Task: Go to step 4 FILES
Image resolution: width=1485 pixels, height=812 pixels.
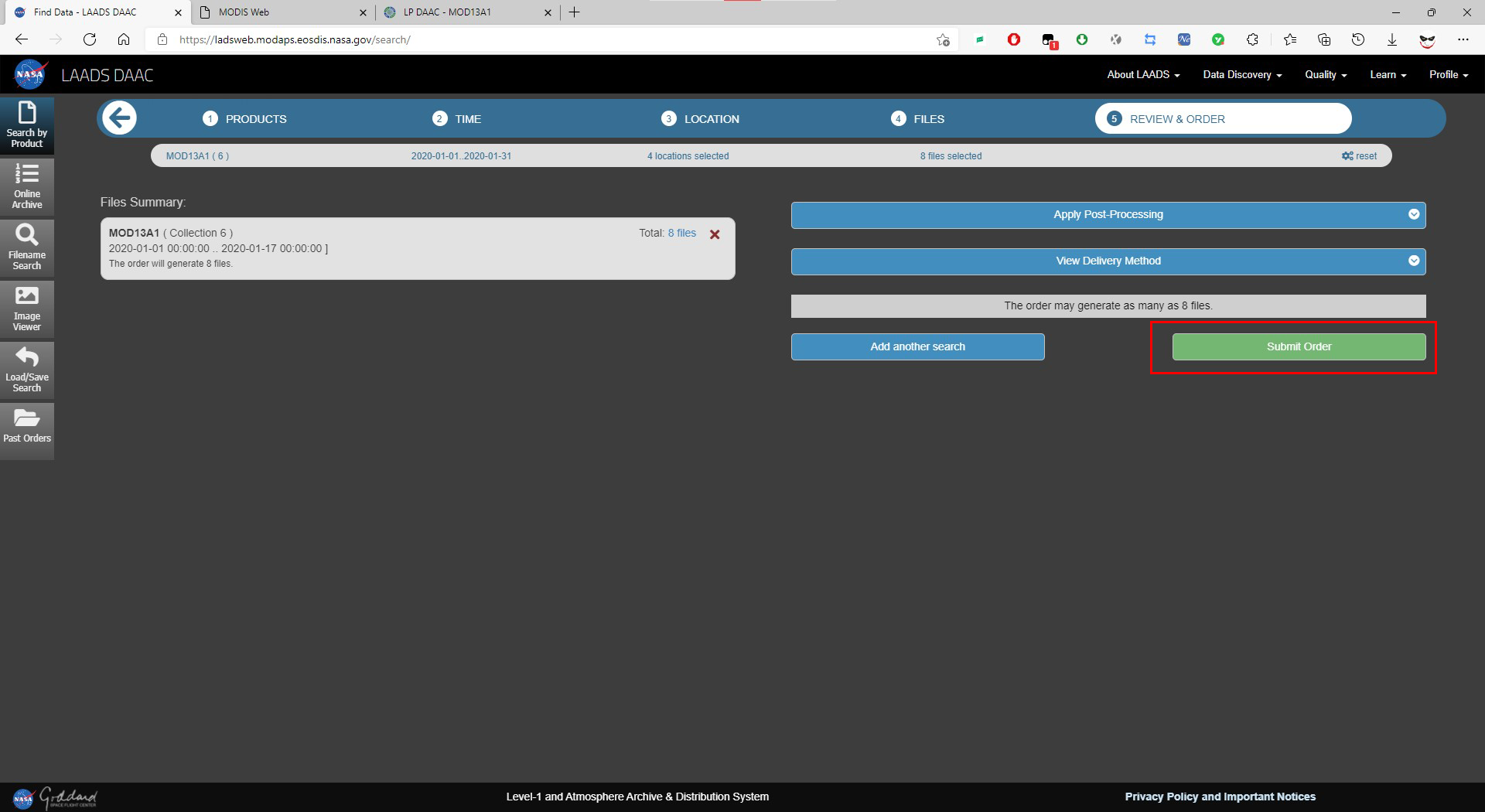Action: (x=917, y=119)
